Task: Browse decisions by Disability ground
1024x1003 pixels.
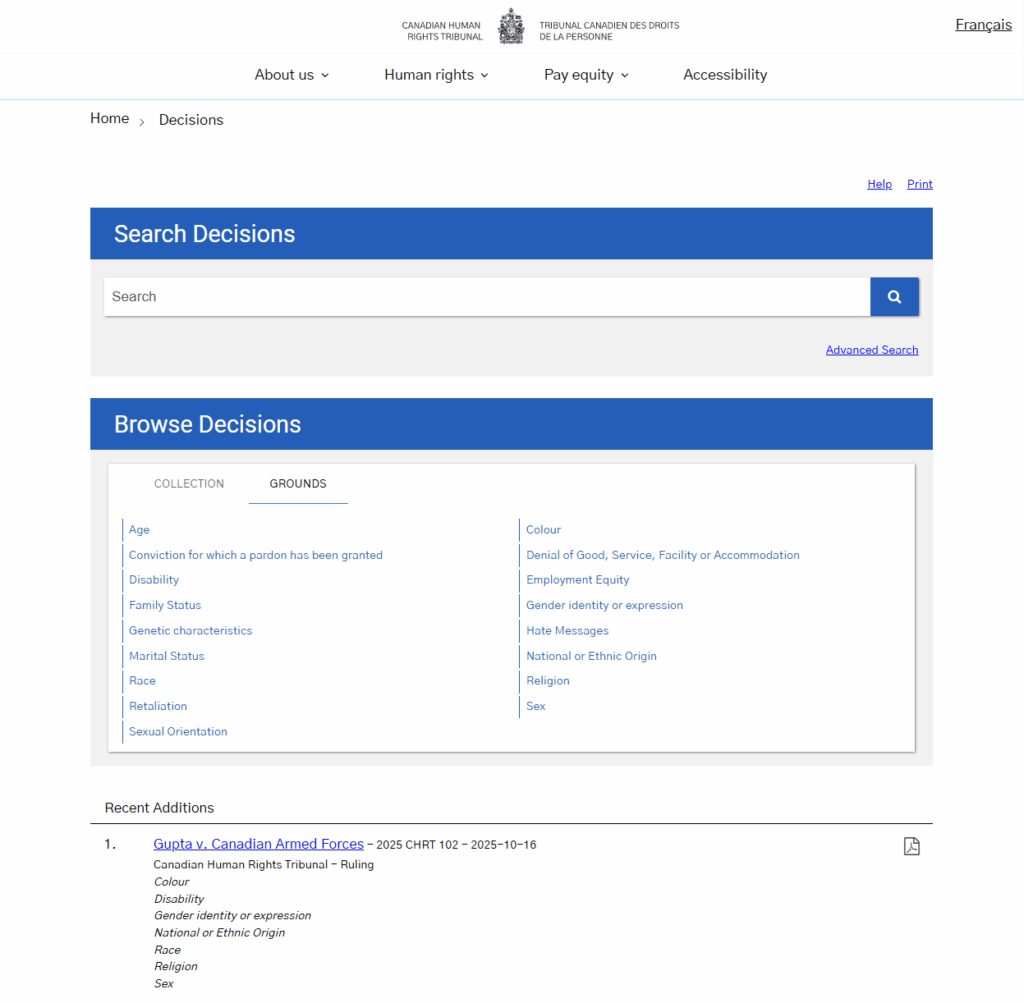Action: click(154, 580)
